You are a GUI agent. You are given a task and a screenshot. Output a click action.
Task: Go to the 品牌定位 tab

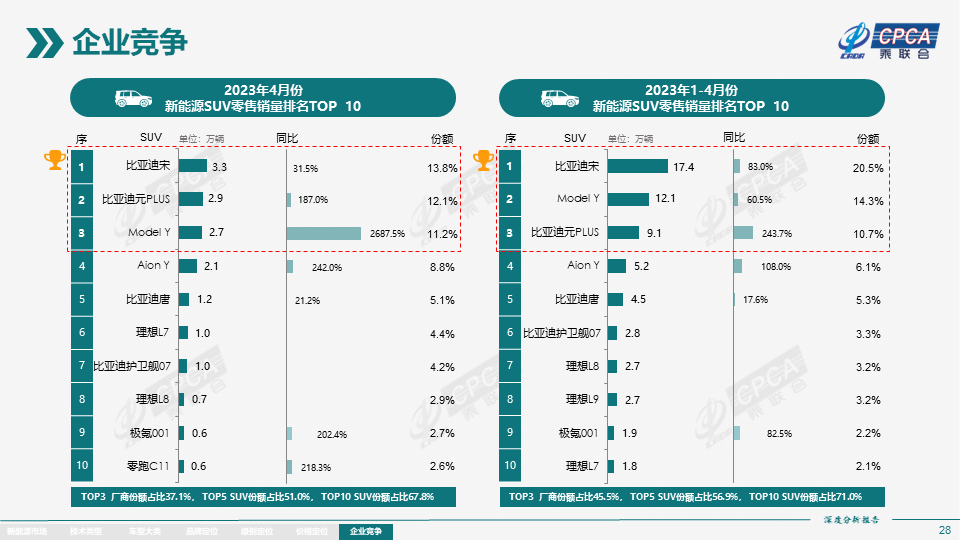coord(205,532)
